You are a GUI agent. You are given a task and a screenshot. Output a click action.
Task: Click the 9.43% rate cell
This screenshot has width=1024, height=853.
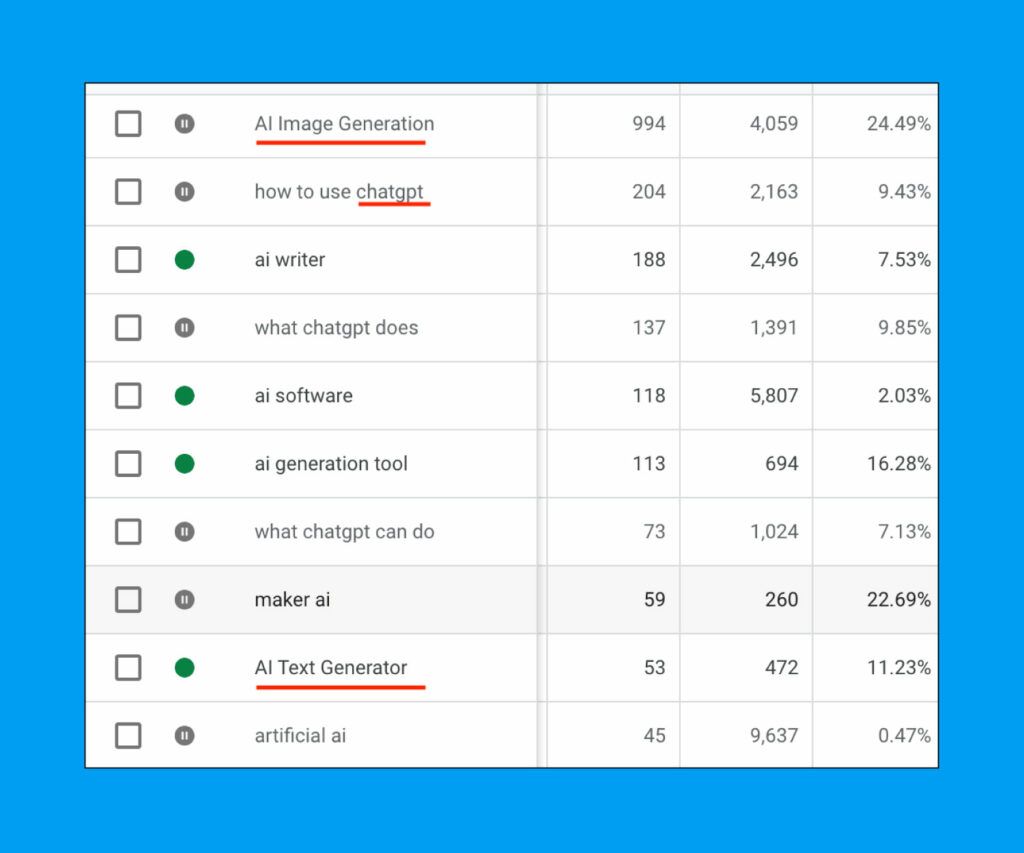[904, 191]
